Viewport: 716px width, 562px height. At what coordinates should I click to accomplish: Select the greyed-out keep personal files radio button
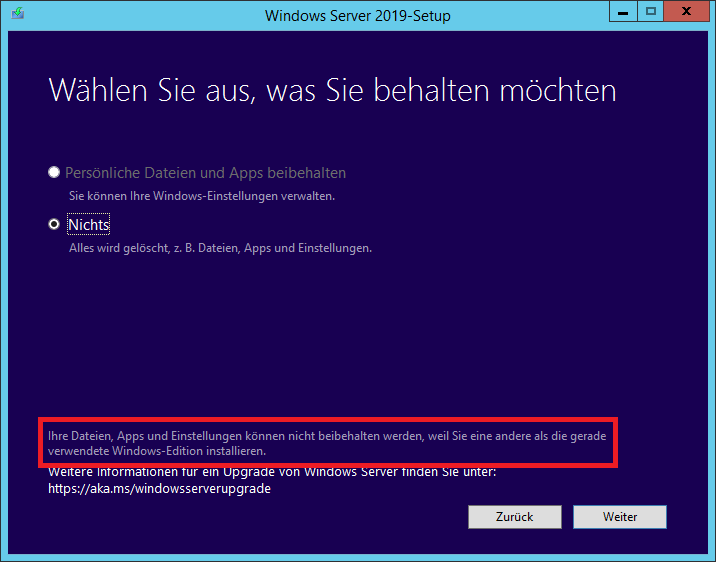(x=54, y=173)
